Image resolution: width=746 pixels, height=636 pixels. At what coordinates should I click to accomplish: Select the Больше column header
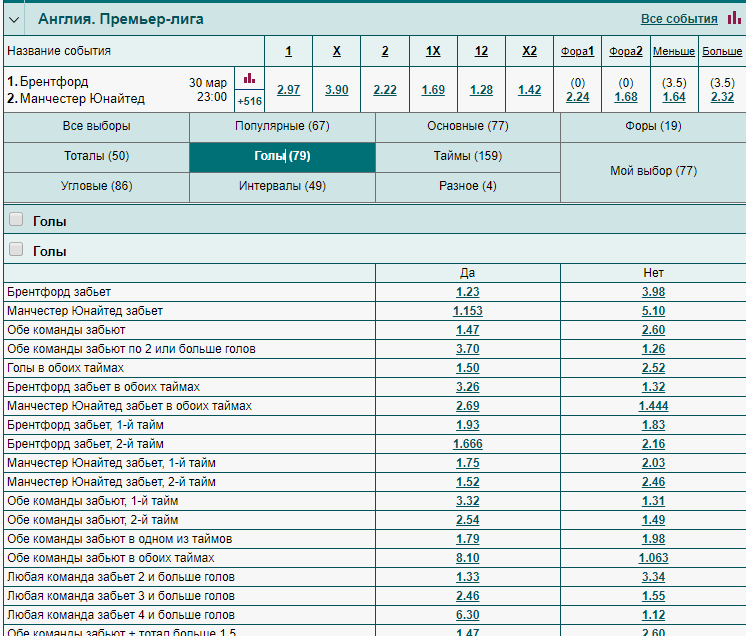pyautogui.click(x=722, y=51)
